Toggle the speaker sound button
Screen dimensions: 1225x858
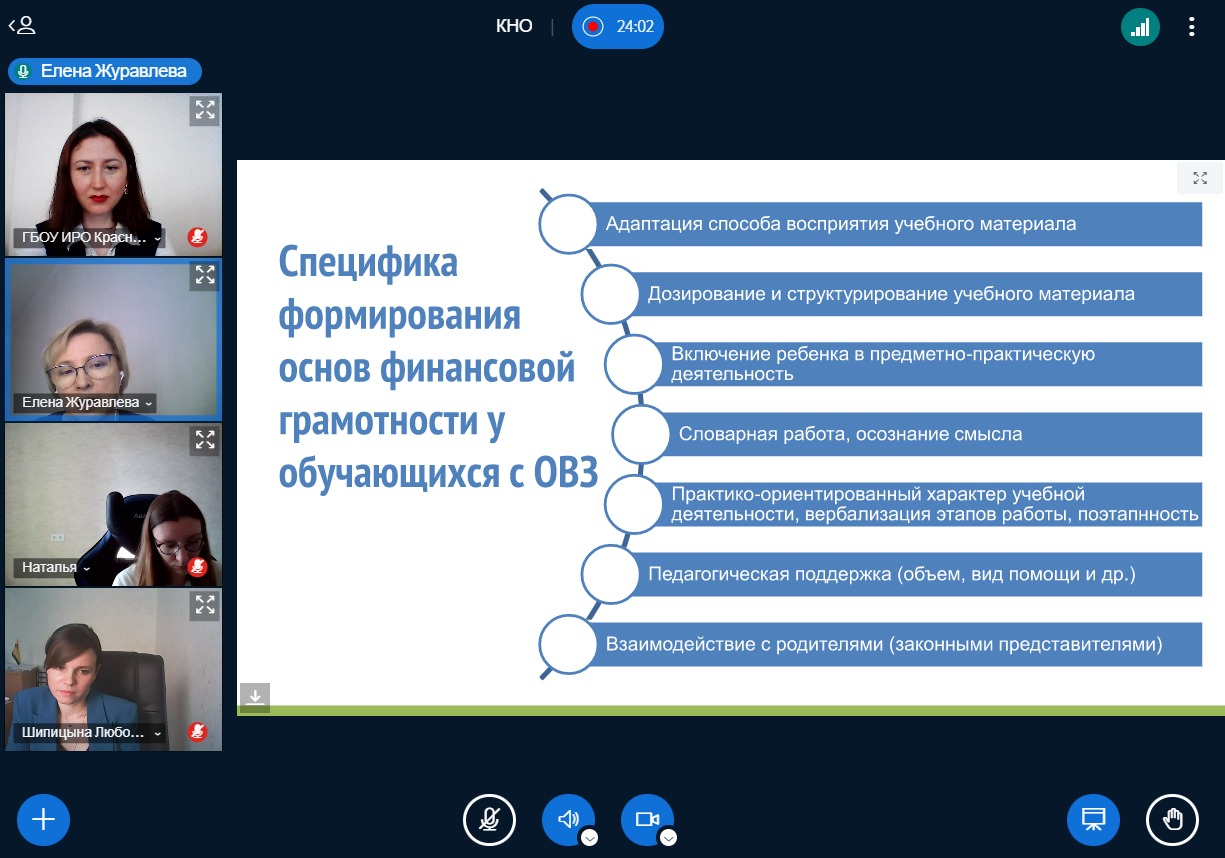[x=567, y=820]
